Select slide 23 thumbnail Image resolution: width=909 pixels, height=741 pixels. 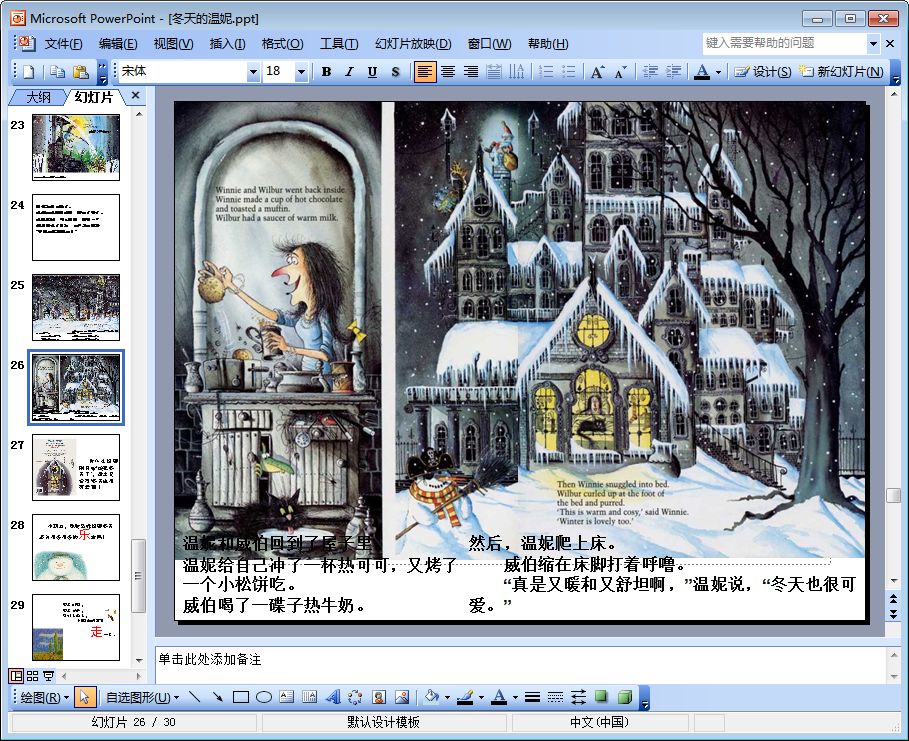pyautogui.click(x=76, y=147)
